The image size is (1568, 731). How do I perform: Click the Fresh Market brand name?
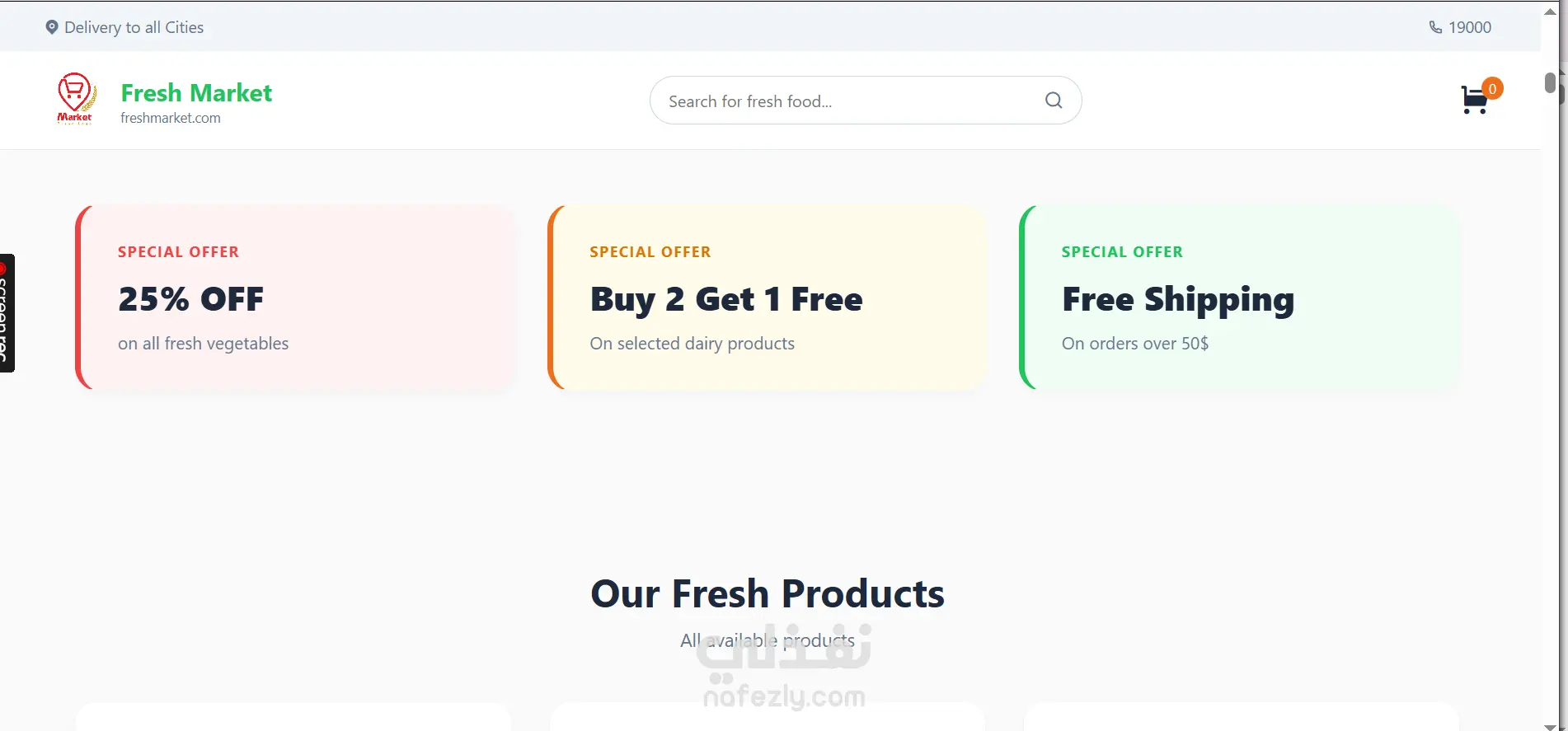tap(196, 93)
